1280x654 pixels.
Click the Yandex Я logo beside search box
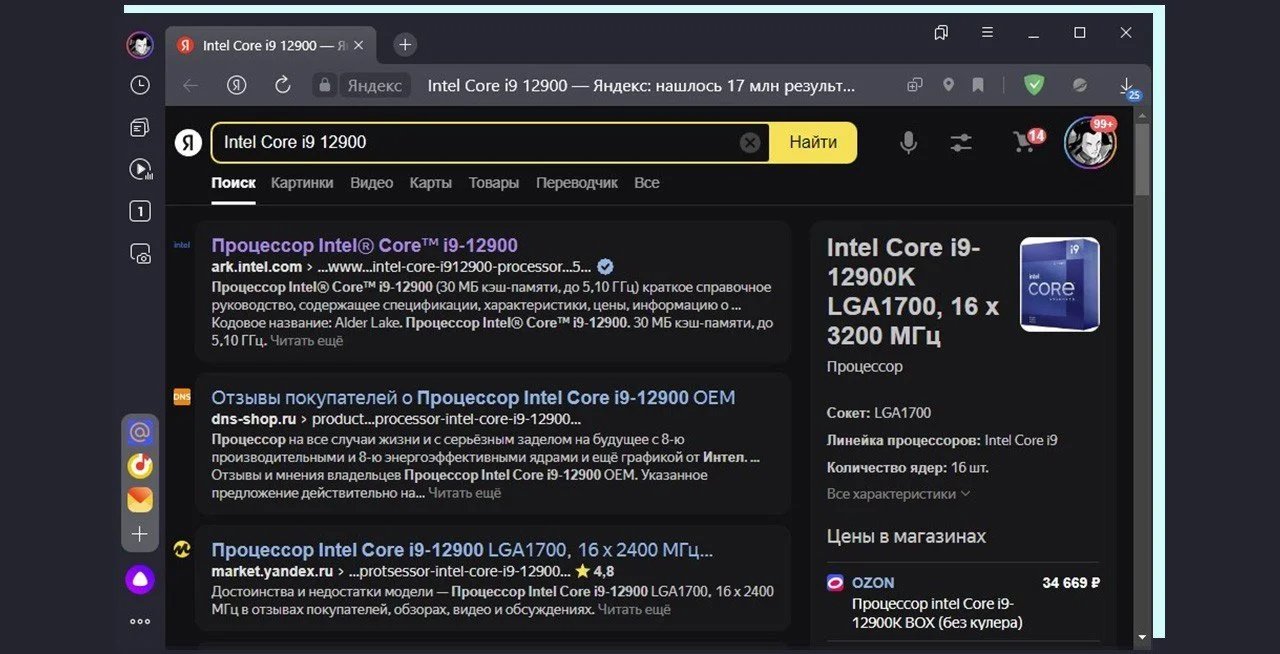[x=188, y=143]
